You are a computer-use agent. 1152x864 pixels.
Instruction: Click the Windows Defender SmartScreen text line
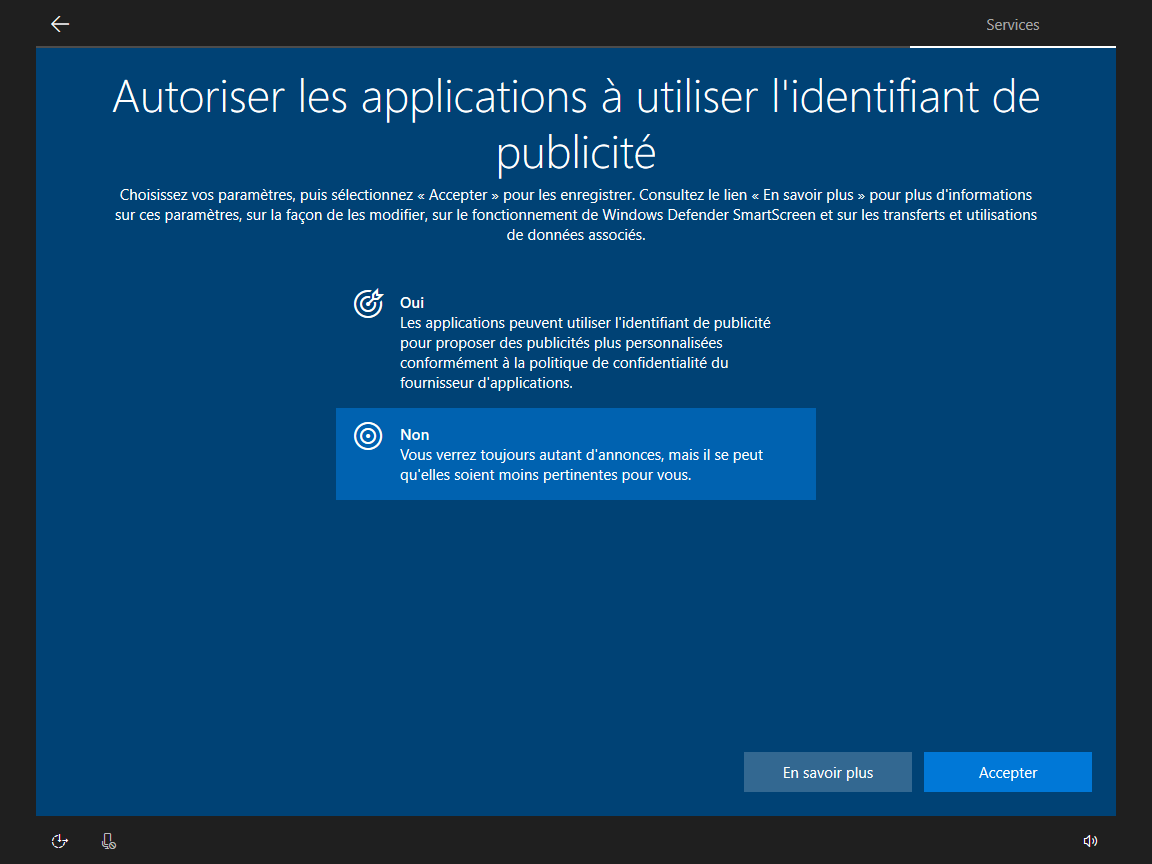[576, 215]
